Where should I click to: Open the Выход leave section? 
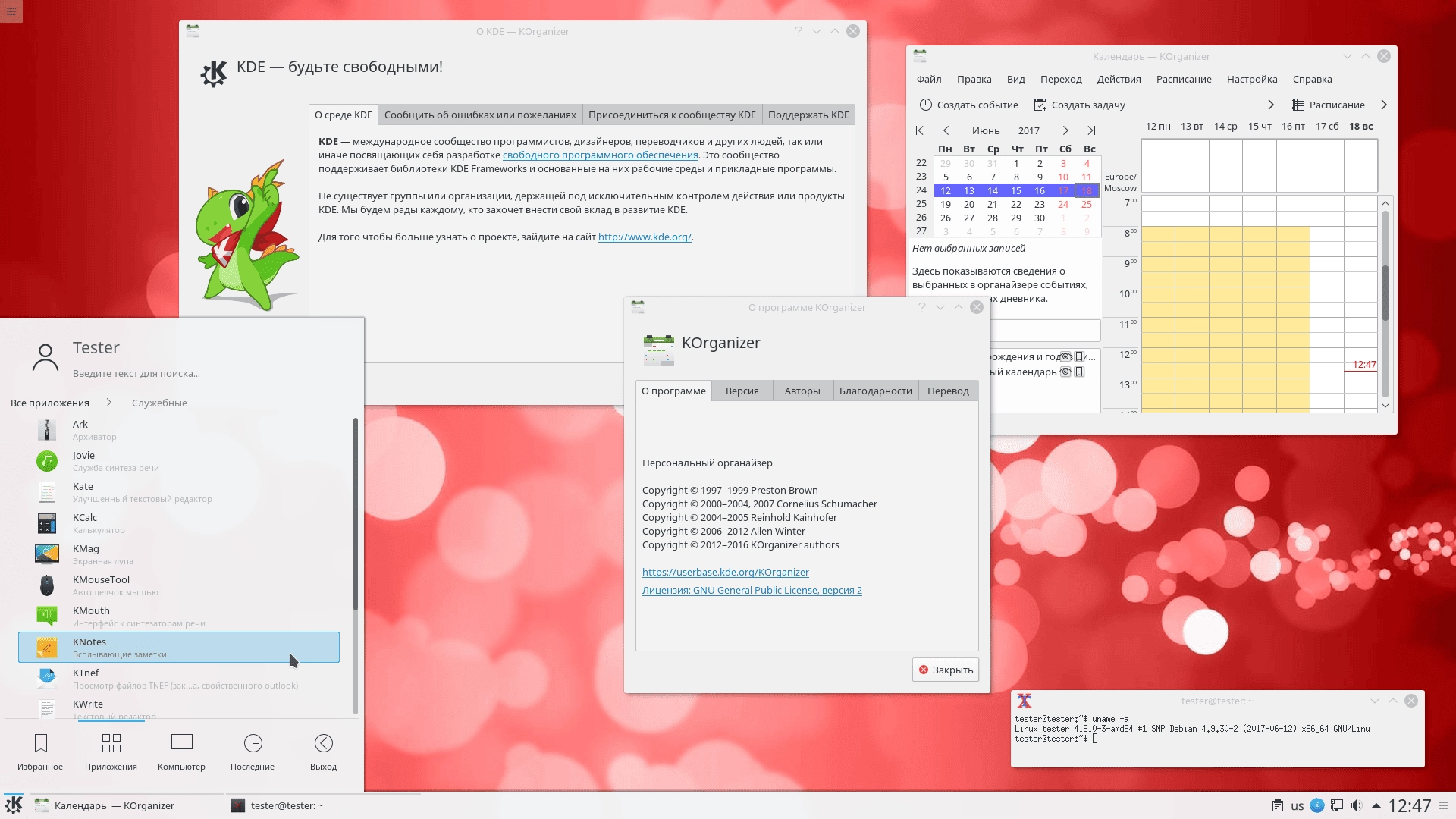pos(323,752)
